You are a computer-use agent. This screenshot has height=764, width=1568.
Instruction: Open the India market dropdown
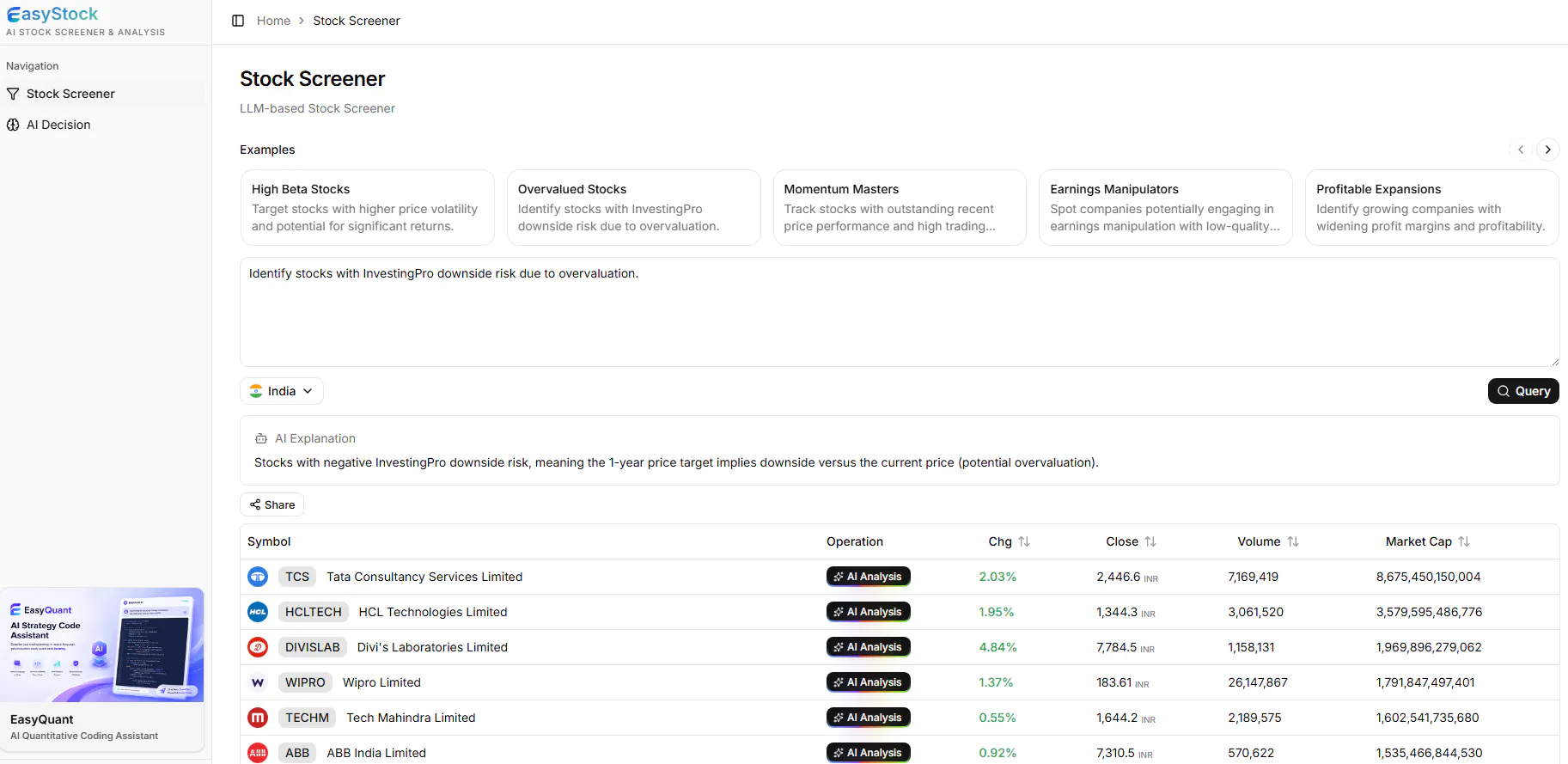(282, 391)
